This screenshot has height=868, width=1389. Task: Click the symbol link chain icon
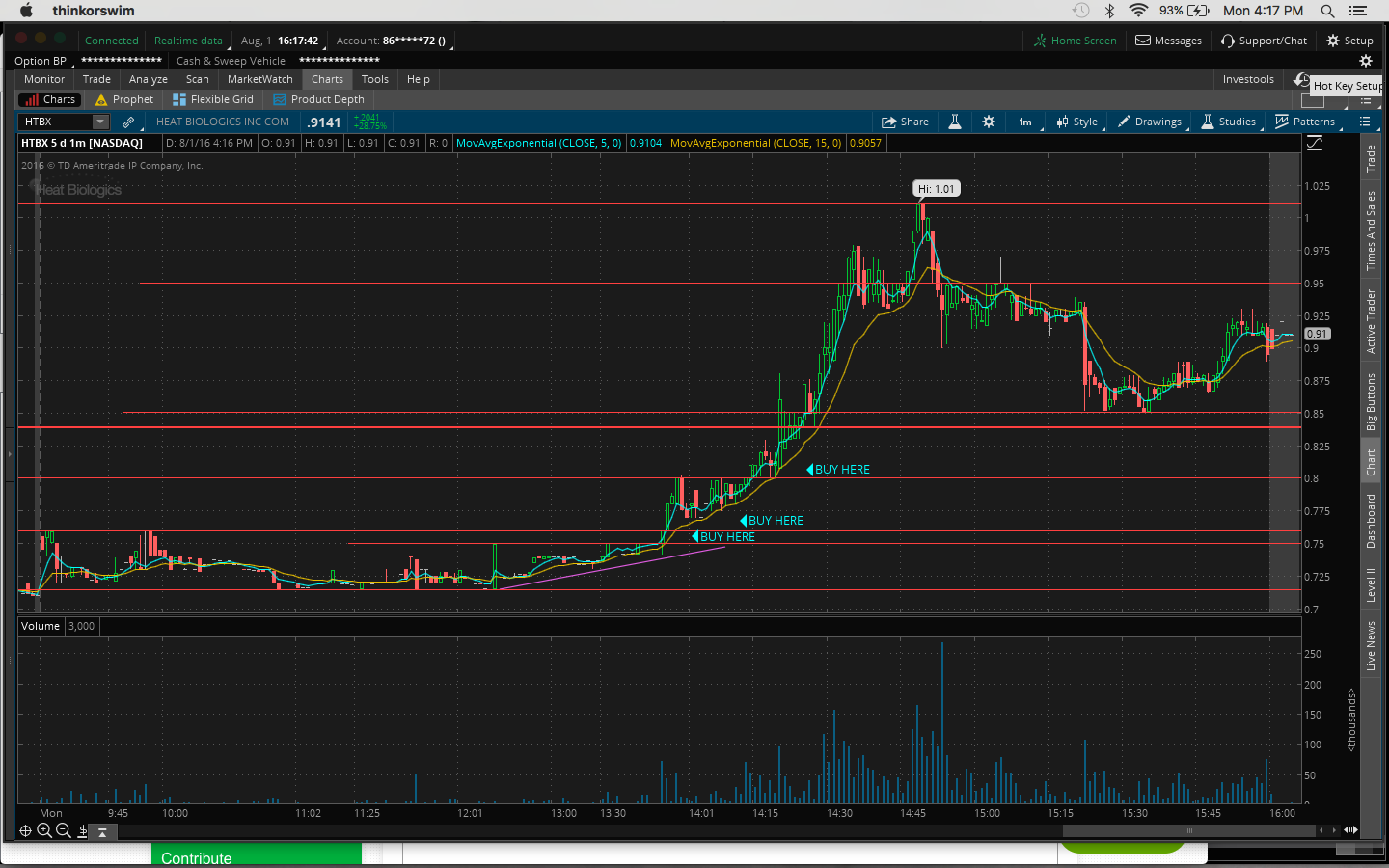point(128,122)
